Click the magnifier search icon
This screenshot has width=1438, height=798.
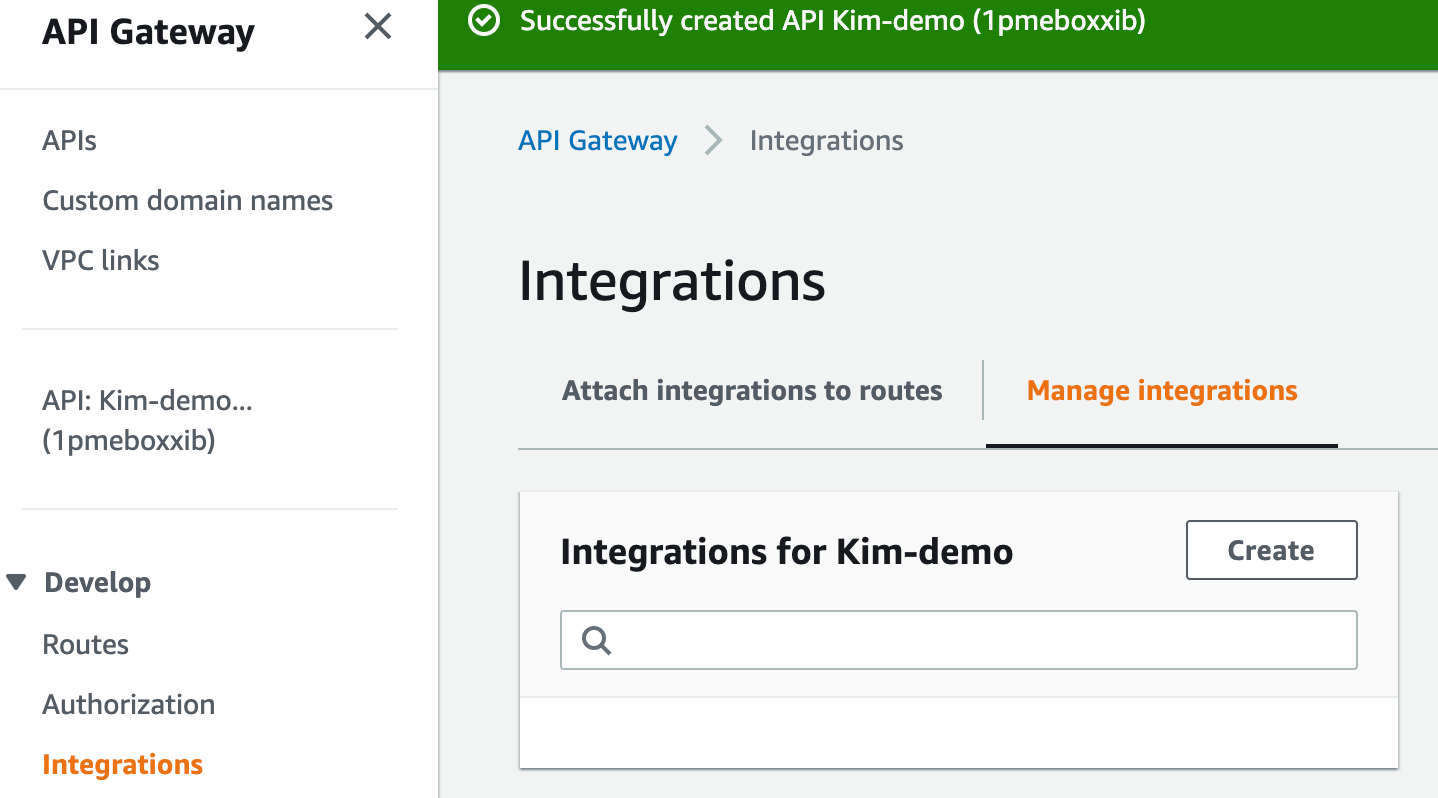596,640
